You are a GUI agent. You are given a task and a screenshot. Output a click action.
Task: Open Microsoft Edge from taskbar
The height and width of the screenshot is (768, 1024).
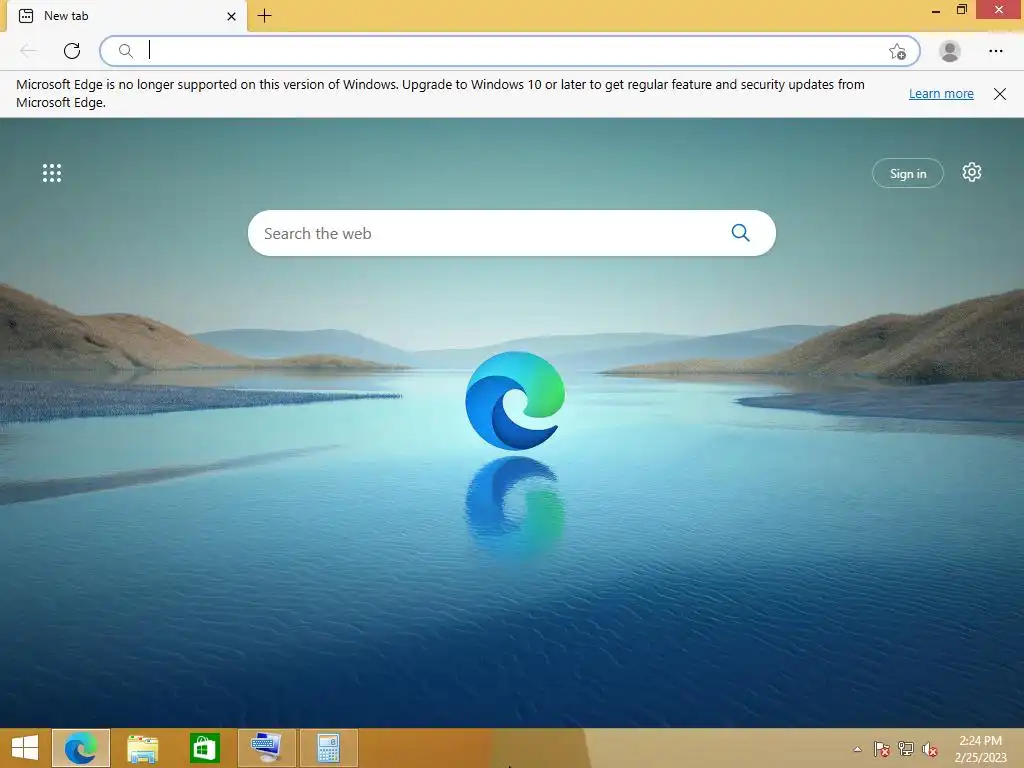pyautogui.click(x=81, y=748)
